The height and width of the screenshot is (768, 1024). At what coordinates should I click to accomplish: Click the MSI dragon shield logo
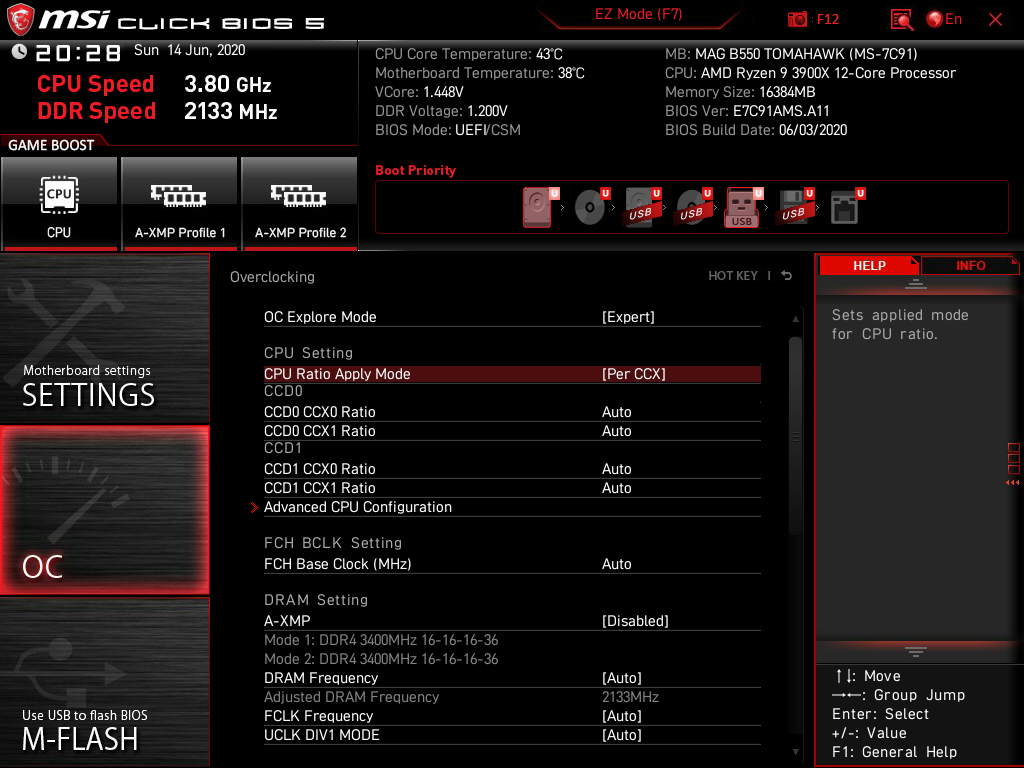point(20,19)
